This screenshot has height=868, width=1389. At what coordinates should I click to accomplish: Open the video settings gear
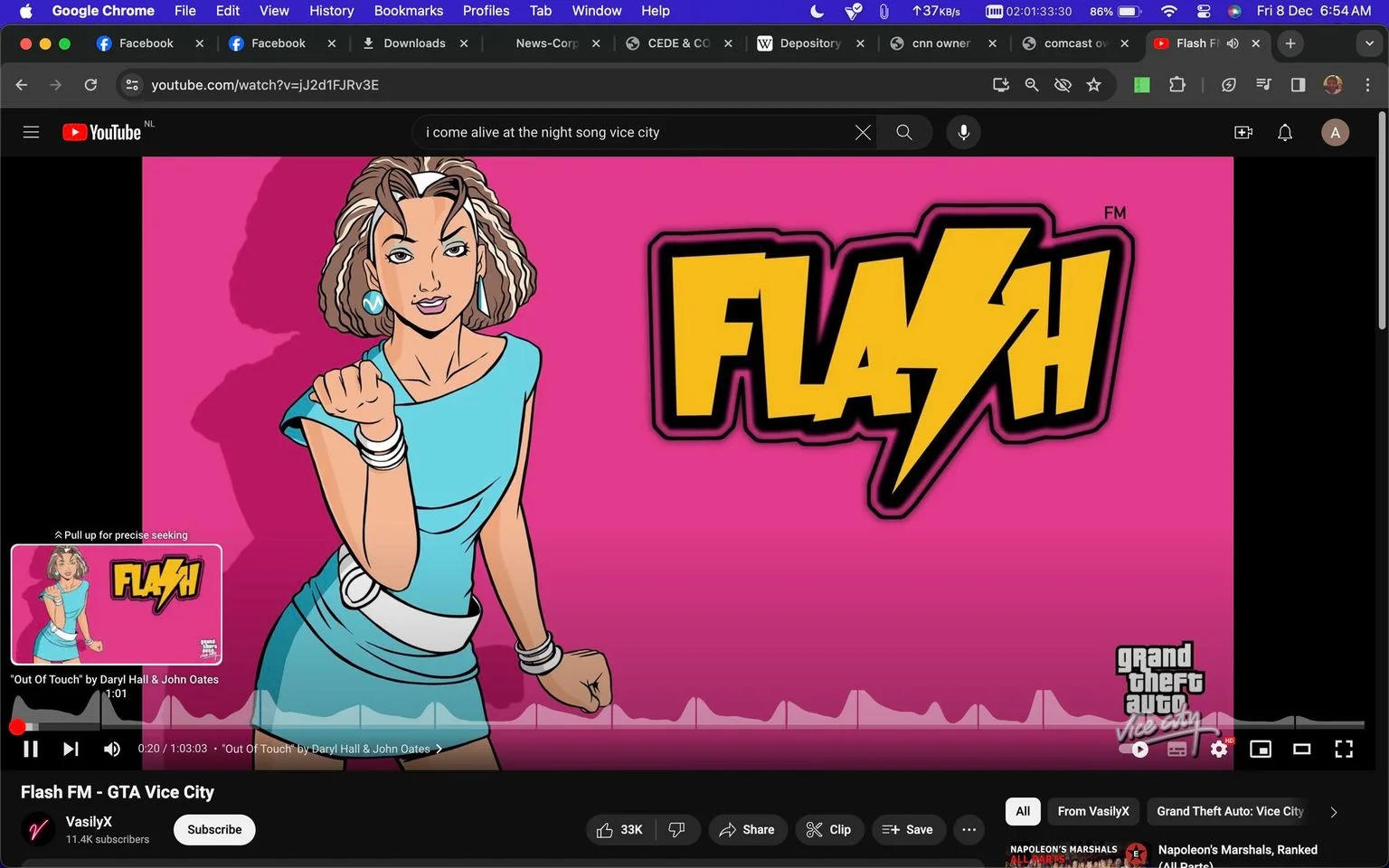tap(1219, 749)
